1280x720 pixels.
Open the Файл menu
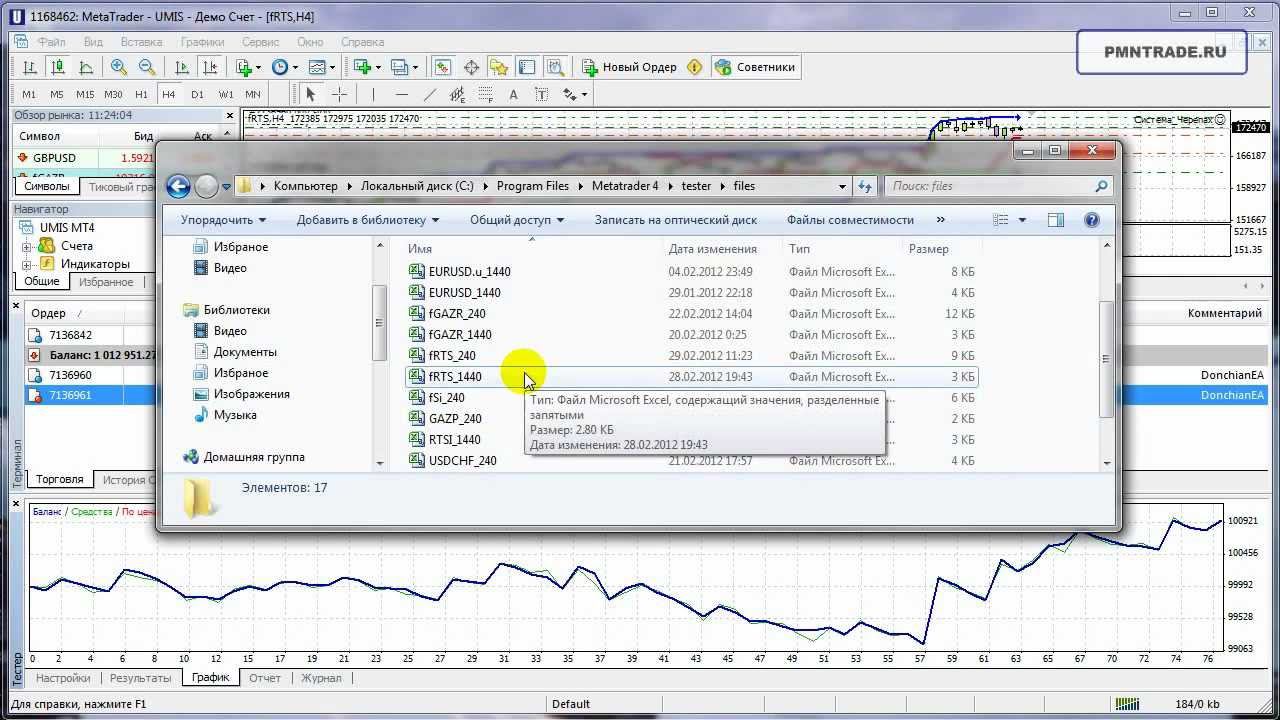(x=51, y=42)
